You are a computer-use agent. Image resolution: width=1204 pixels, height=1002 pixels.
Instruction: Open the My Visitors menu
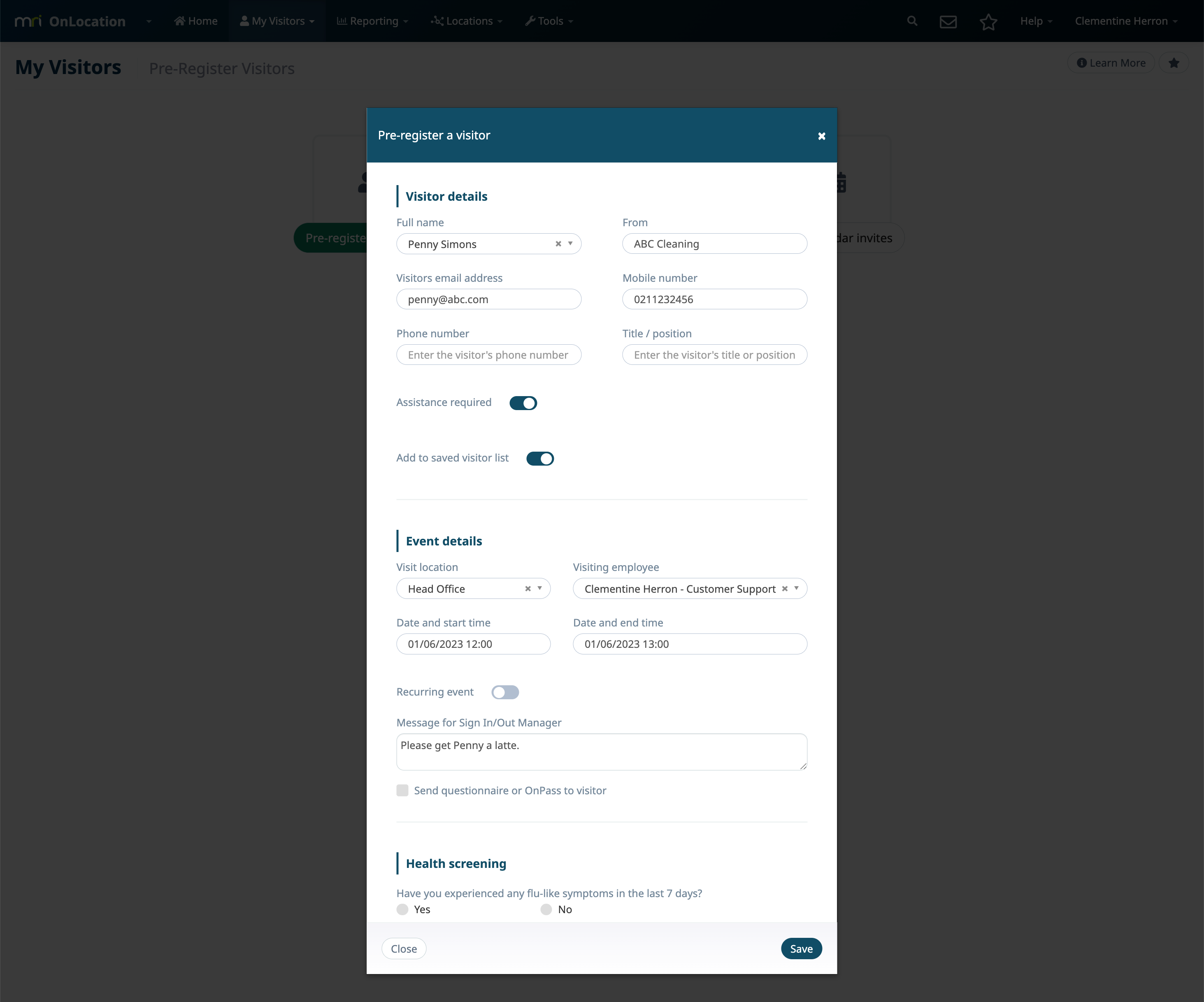pos(277,21)
